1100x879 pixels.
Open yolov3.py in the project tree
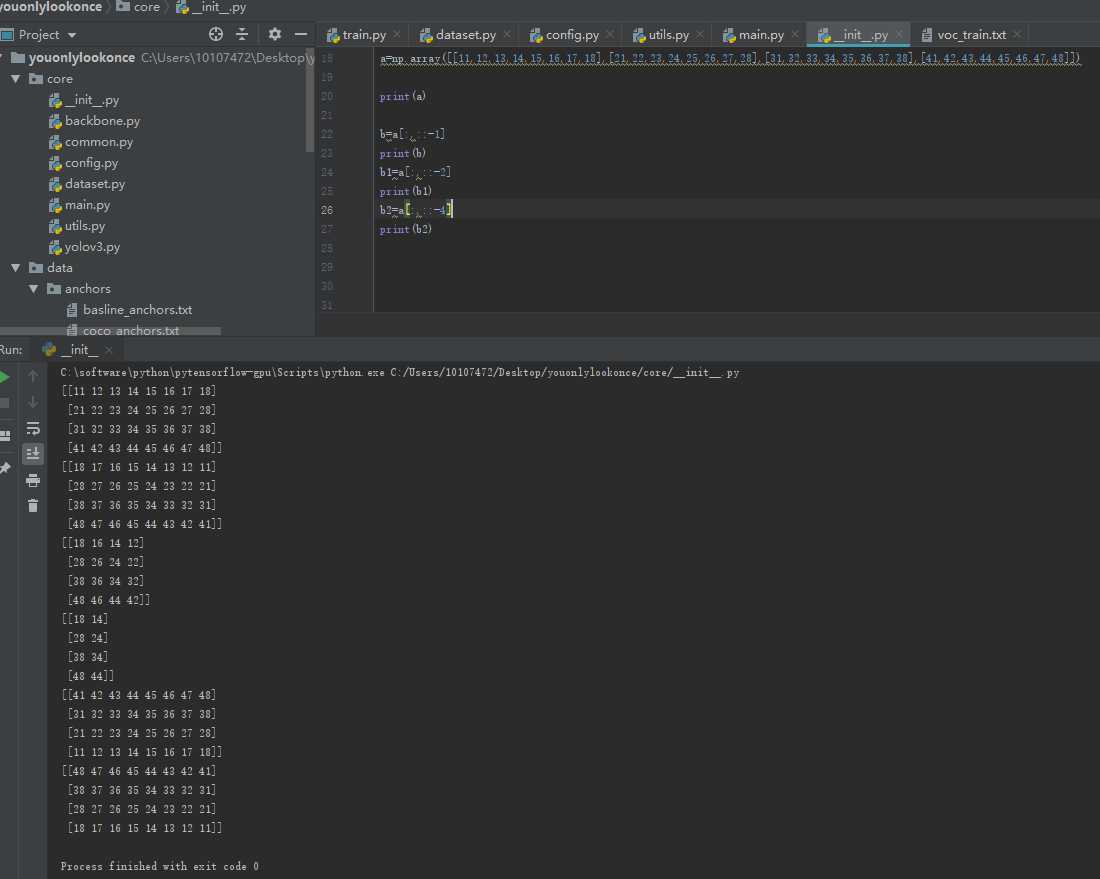click(92, 248)
